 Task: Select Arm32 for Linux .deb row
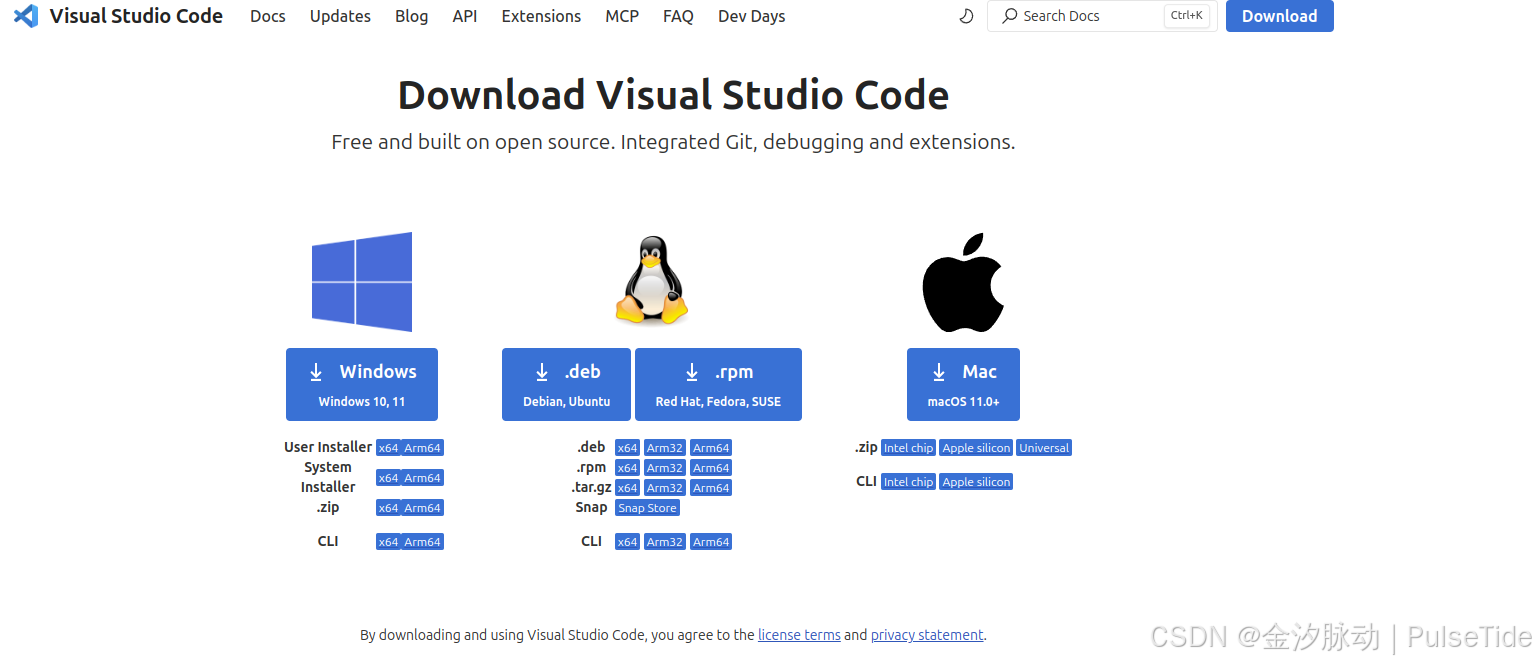coord(665,448)
